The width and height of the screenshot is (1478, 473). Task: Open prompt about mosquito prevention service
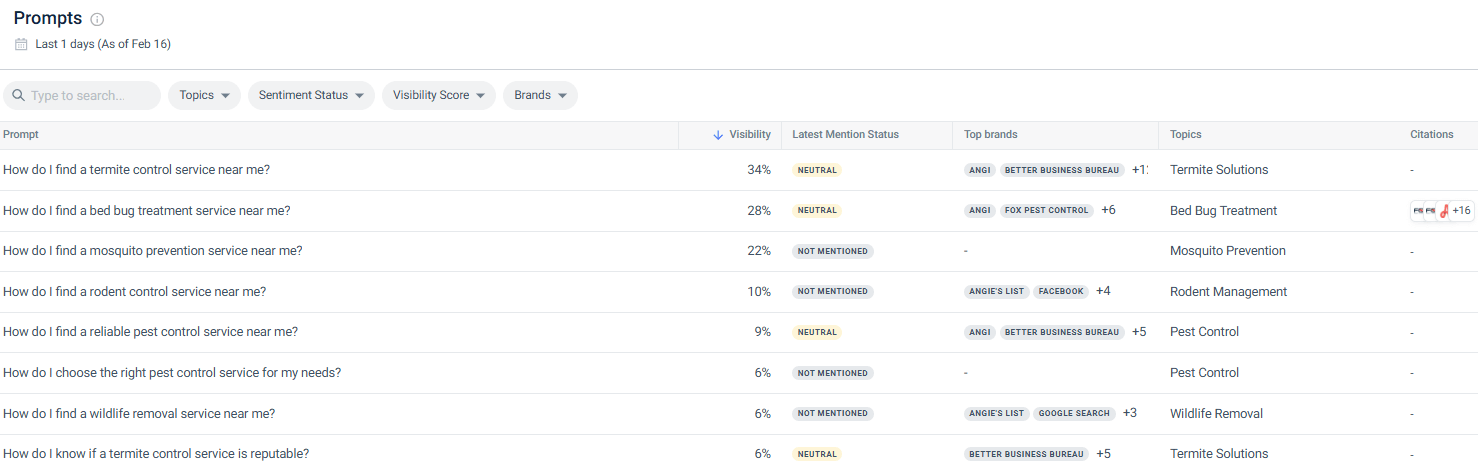153,251
